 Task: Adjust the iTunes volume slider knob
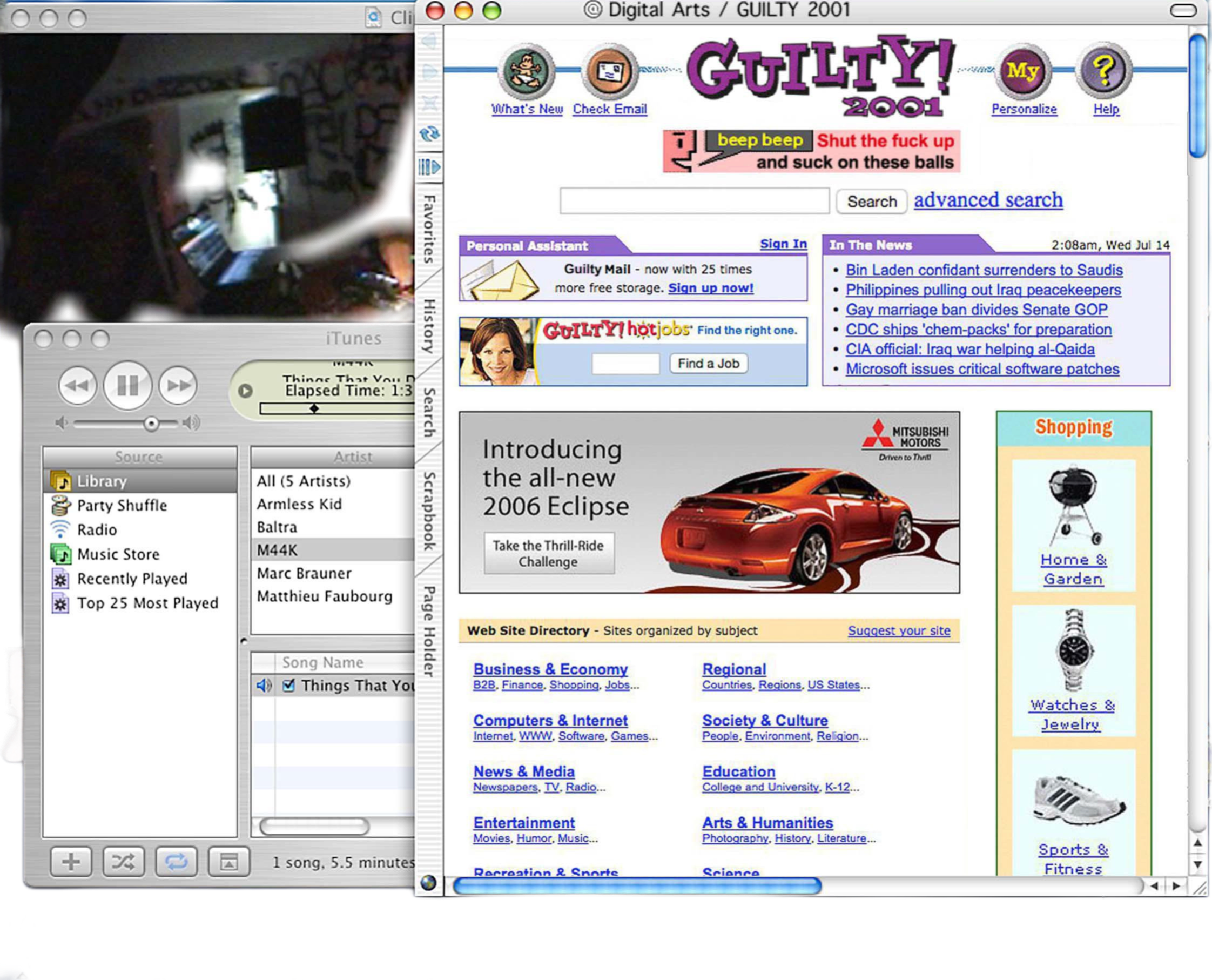[x=151, y=424]
